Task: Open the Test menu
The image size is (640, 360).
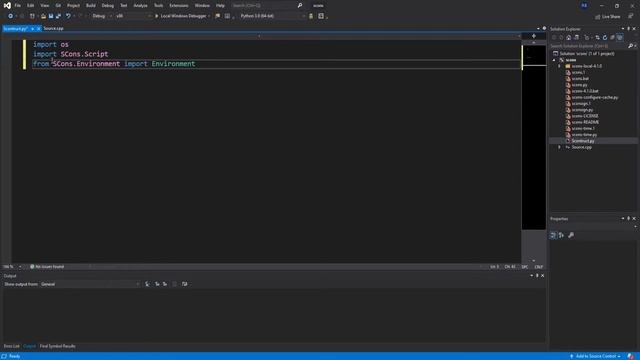Action: (x=124, y=6)
